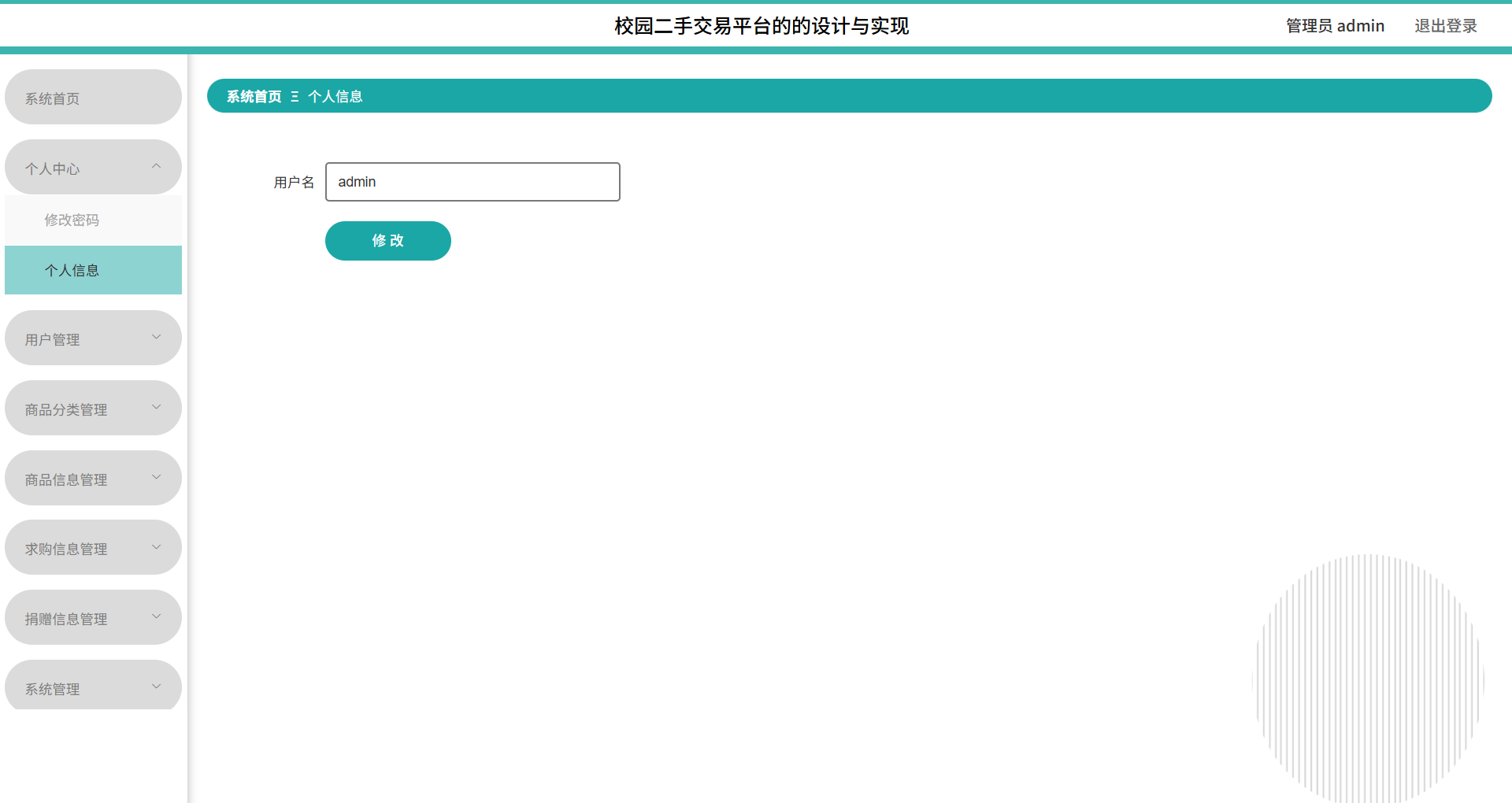Expand the 用户管理 menu section

point(93,339)
